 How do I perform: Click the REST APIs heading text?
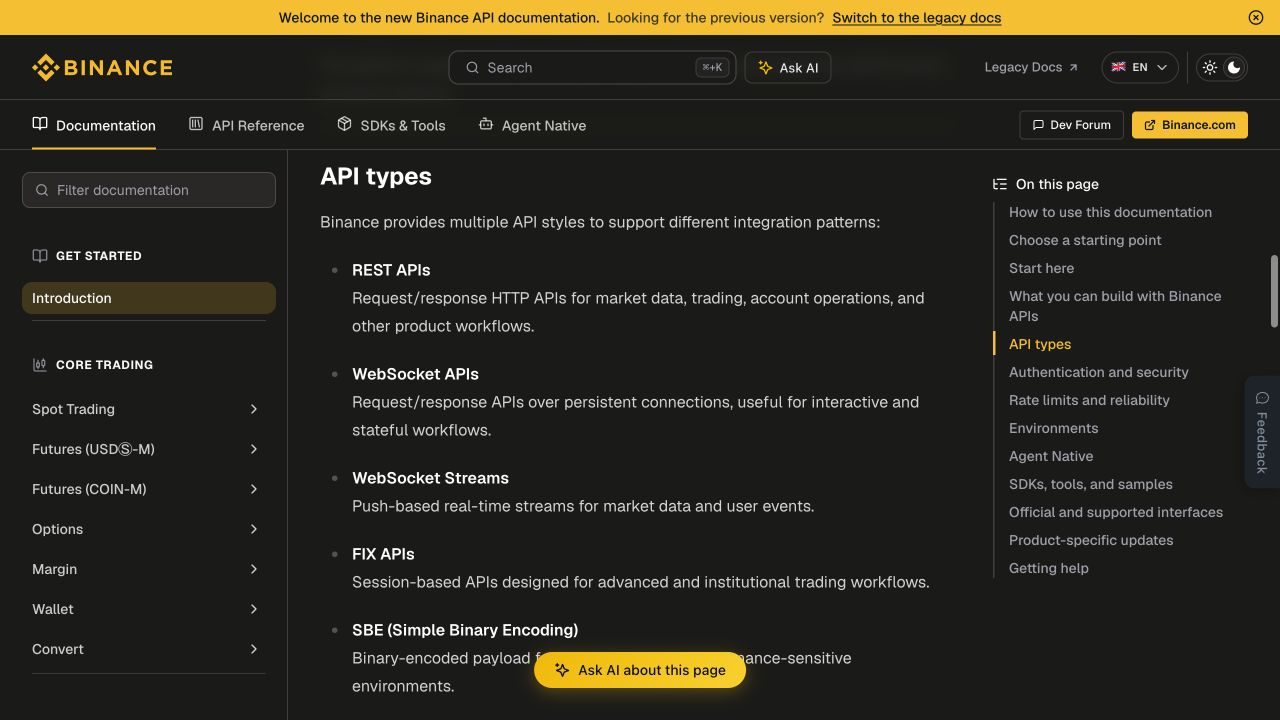[x=391, y=270]
